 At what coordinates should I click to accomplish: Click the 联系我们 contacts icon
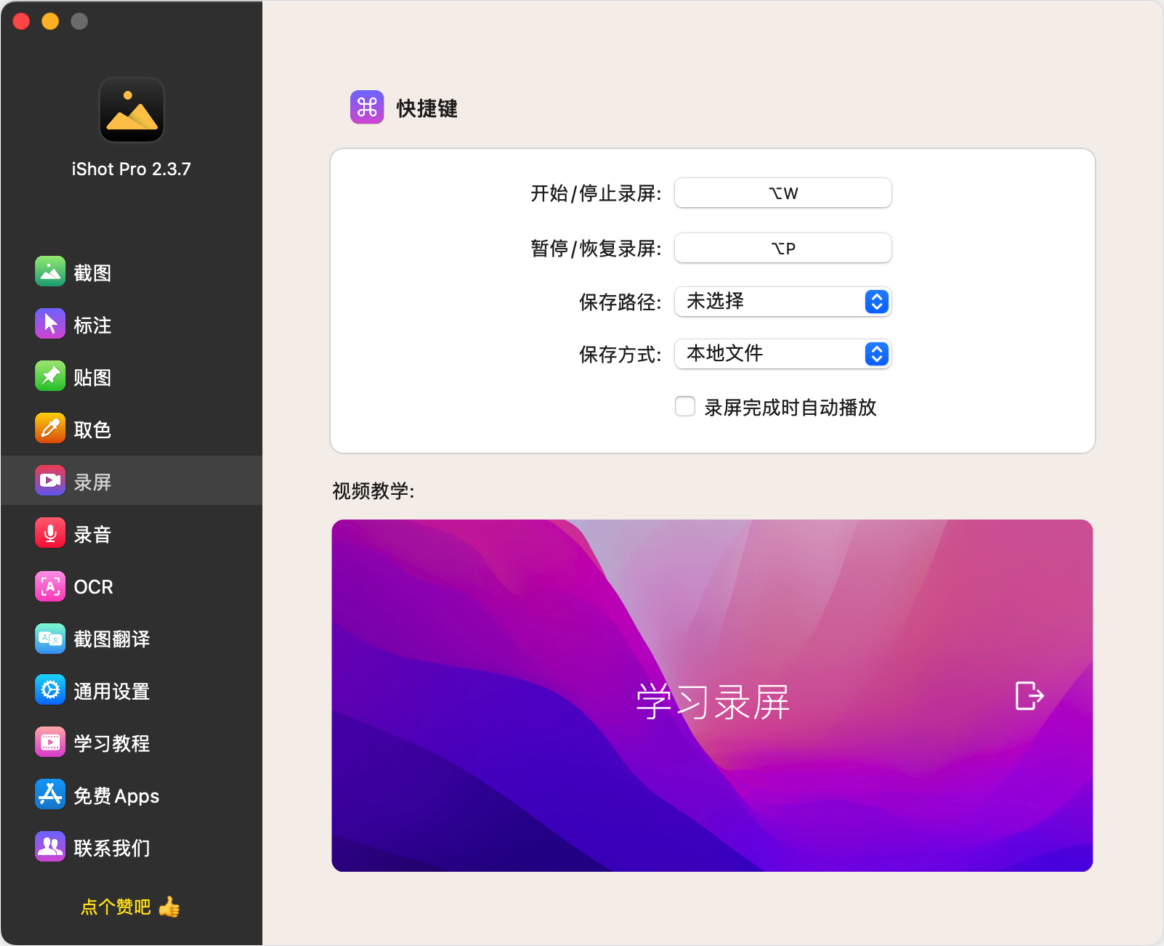point(50,847)
